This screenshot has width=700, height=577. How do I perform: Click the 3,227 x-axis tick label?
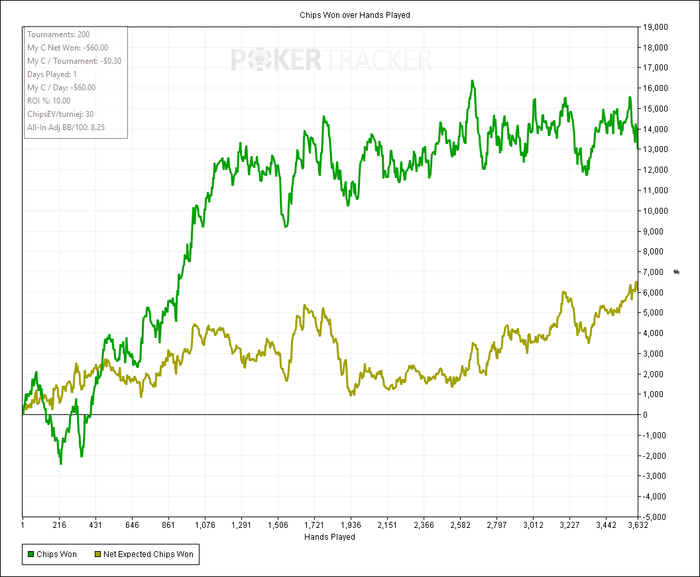[x=570, y=525]
